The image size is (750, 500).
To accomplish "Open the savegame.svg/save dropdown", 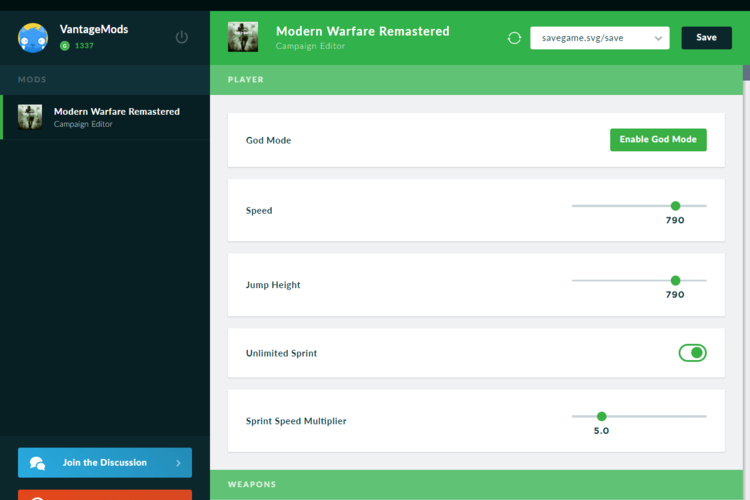I will click(599, 38).
